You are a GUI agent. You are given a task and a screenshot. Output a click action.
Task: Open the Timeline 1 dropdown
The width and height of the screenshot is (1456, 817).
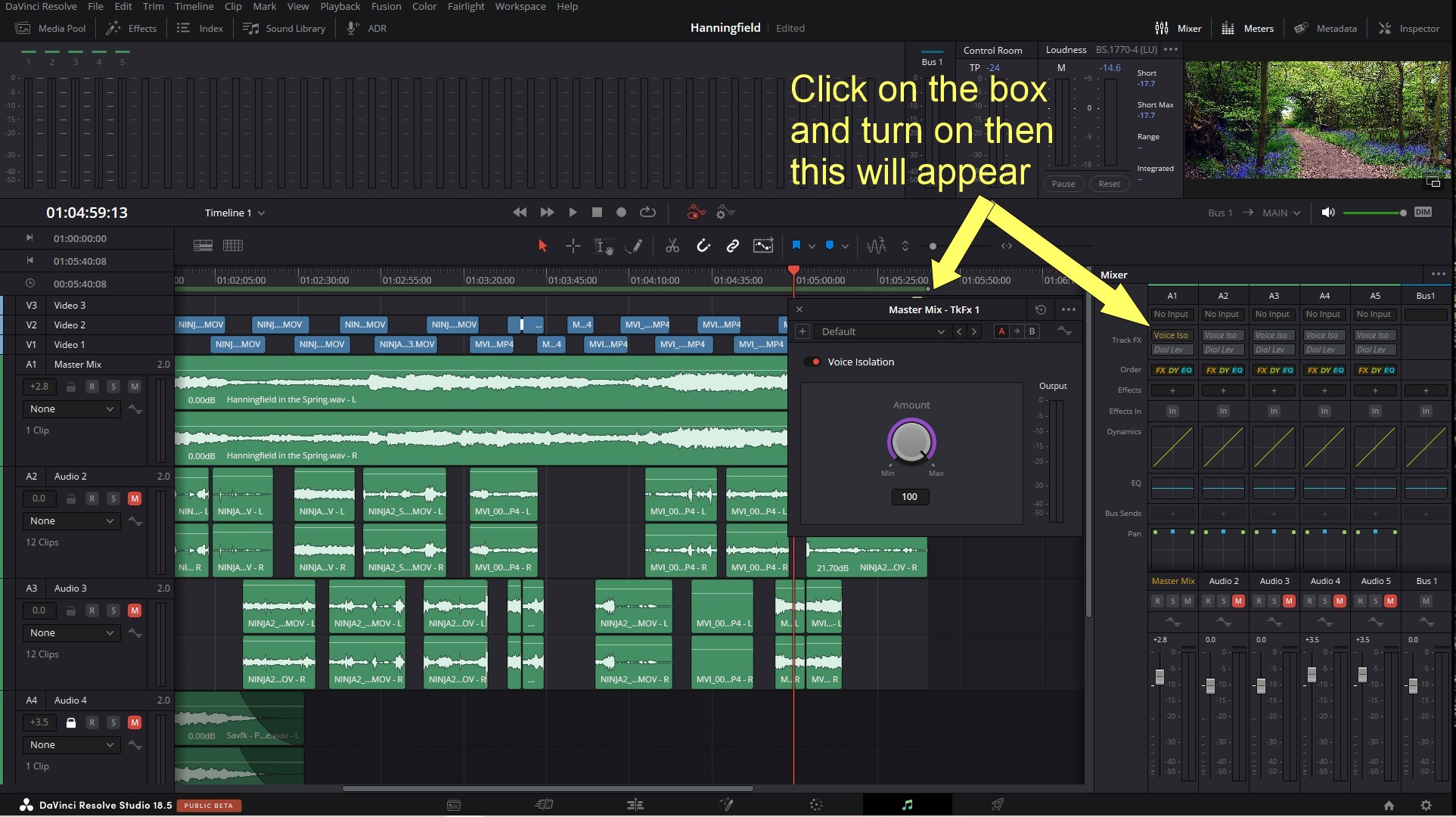pos(234,213)
